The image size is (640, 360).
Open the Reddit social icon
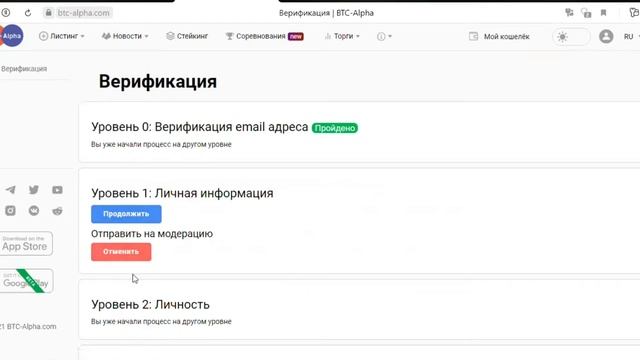point(57,211)
